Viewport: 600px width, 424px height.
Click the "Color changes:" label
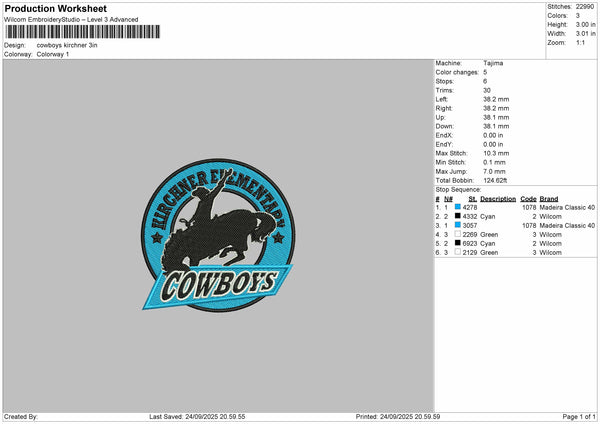click(x=457, y=72)
